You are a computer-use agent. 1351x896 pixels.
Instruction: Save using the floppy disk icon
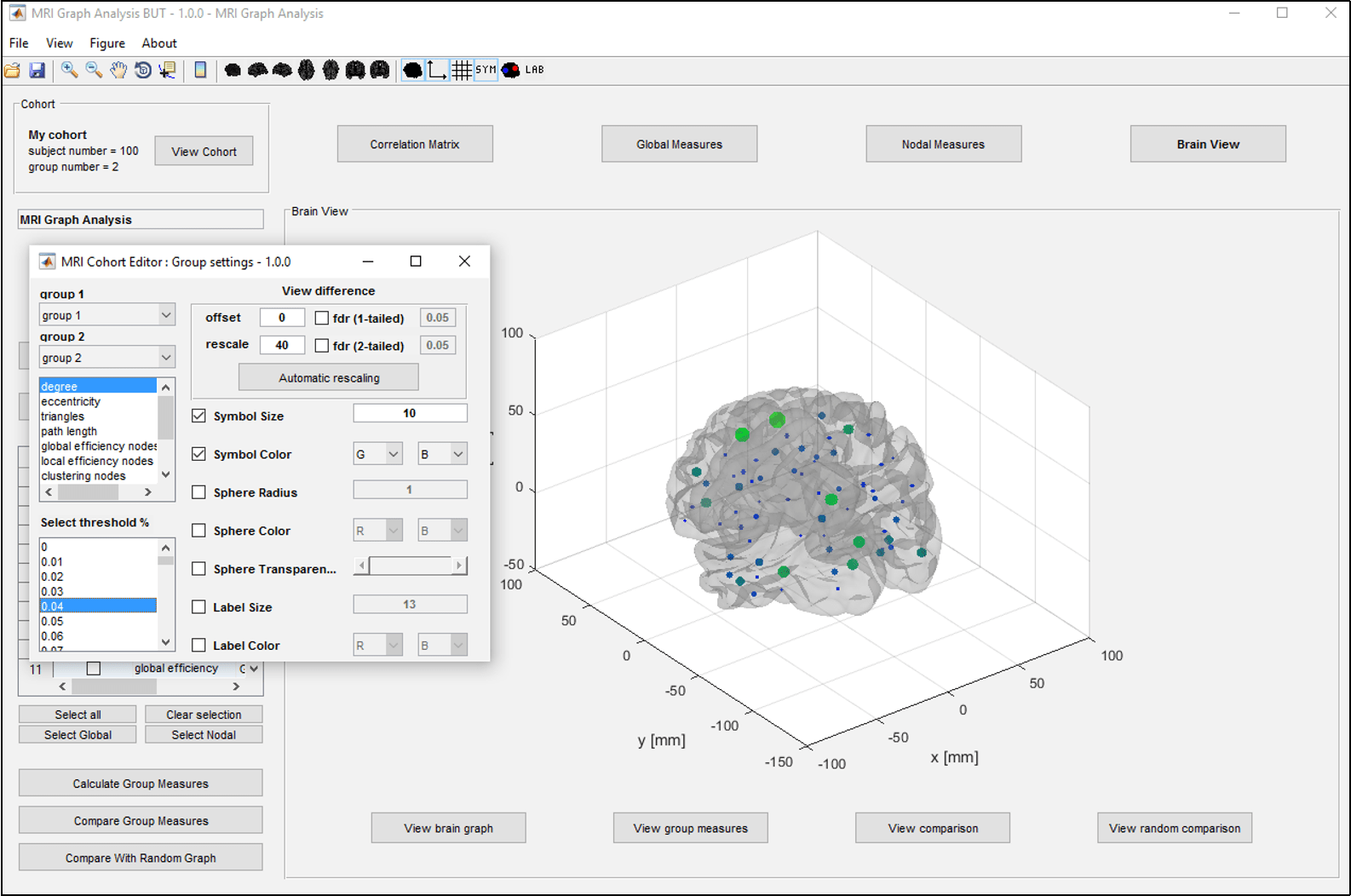point(37,71)
